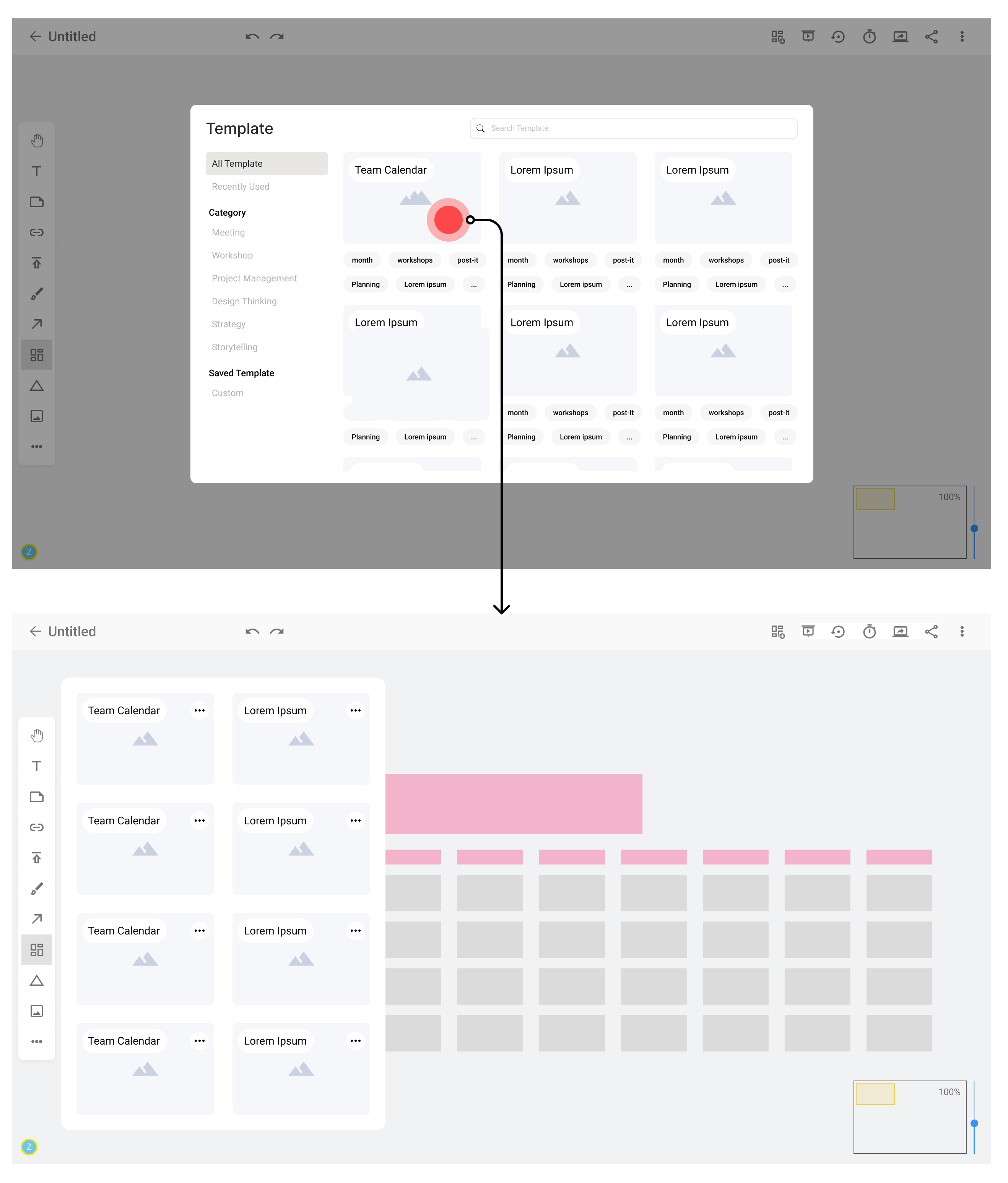Select the text tool in lower sidebar
Image resolution: width=1008 pixels, height=1183 pixels.
click(x=37, y=766)
